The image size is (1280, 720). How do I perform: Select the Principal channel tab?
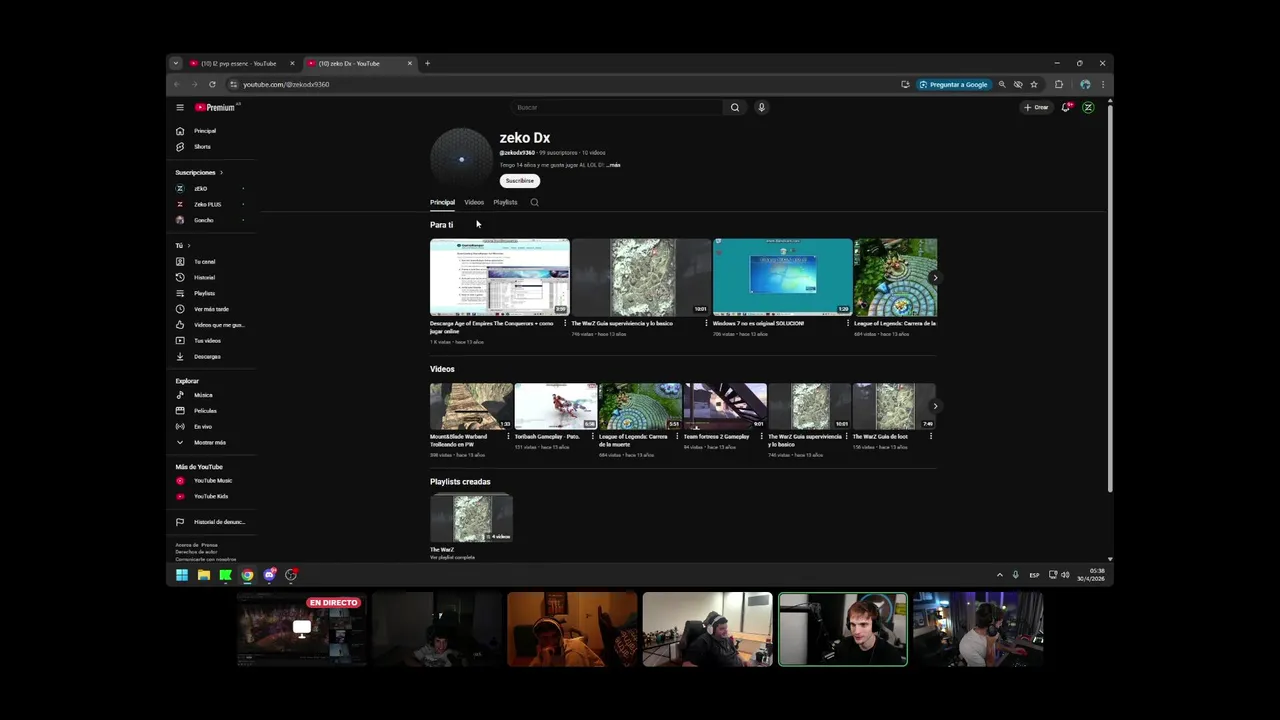(x=442, y=202)
